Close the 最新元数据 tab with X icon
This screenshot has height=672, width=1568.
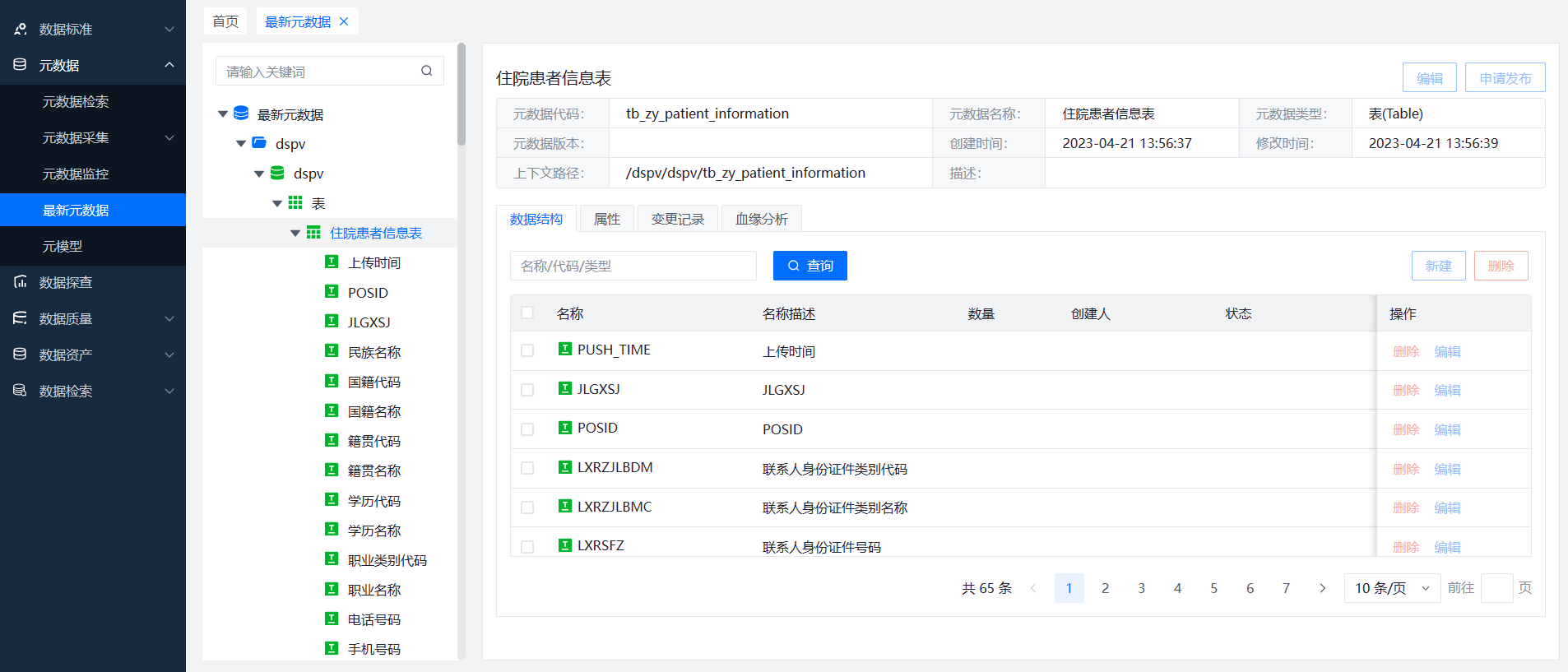[344, 21]
